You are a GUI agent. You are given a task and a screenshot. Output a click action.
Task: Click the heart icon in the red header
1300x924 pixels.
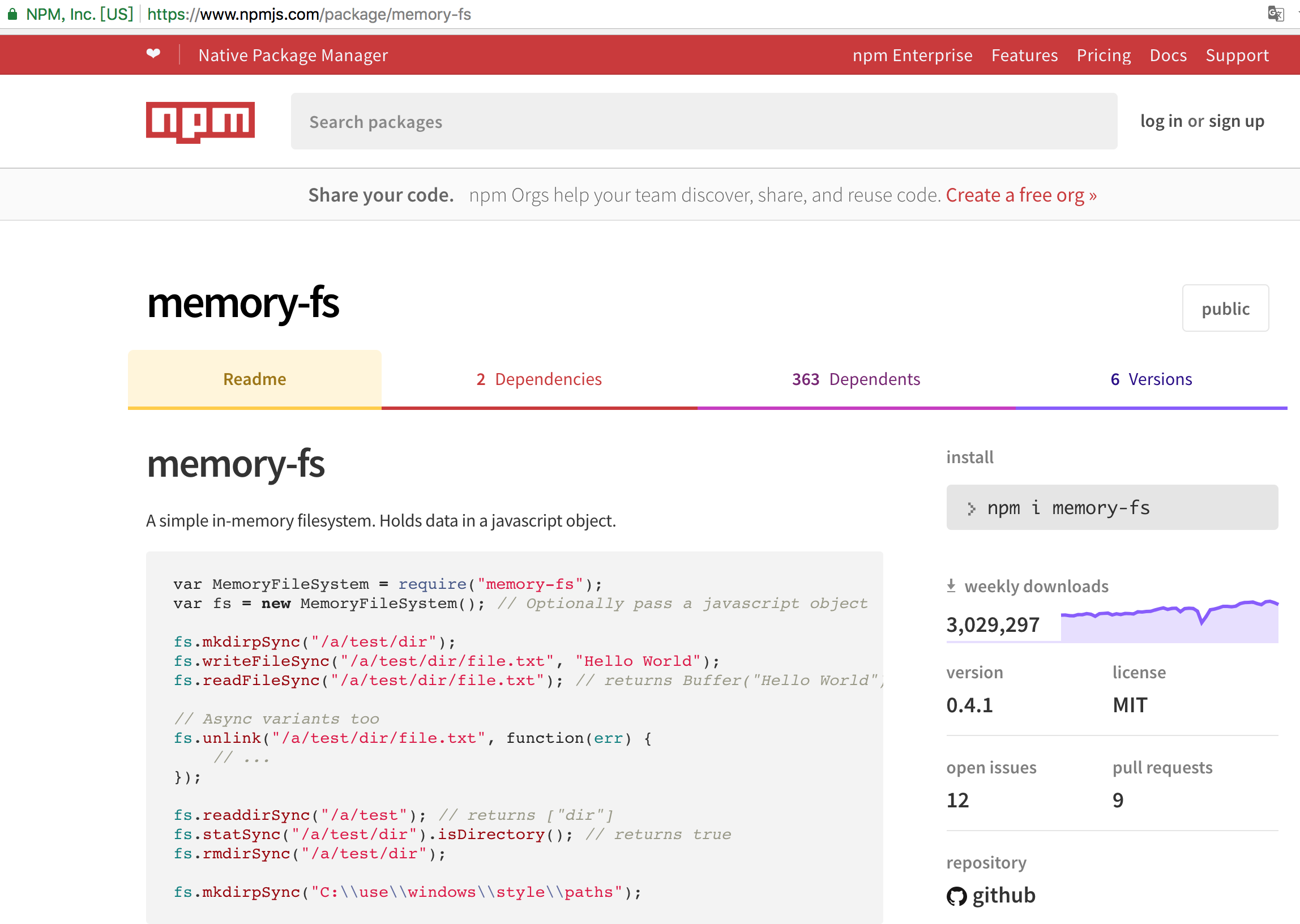click(x=153, y=54)
